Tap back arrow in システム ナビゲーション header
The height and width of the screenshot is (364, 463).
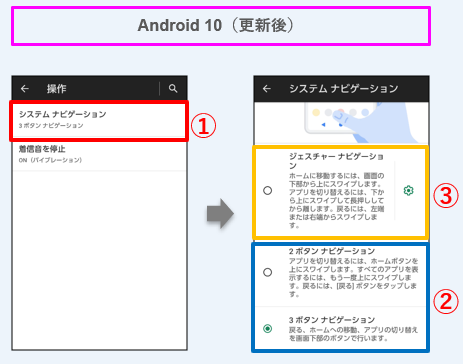(x=267, y=89)
